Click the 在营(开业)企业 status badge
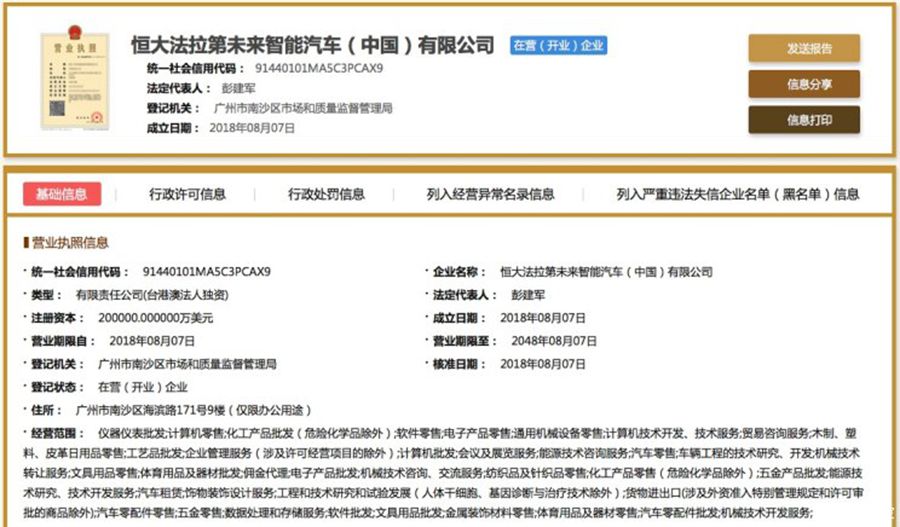The height and width of the screenshot is (527, 900). coord(558,46)
